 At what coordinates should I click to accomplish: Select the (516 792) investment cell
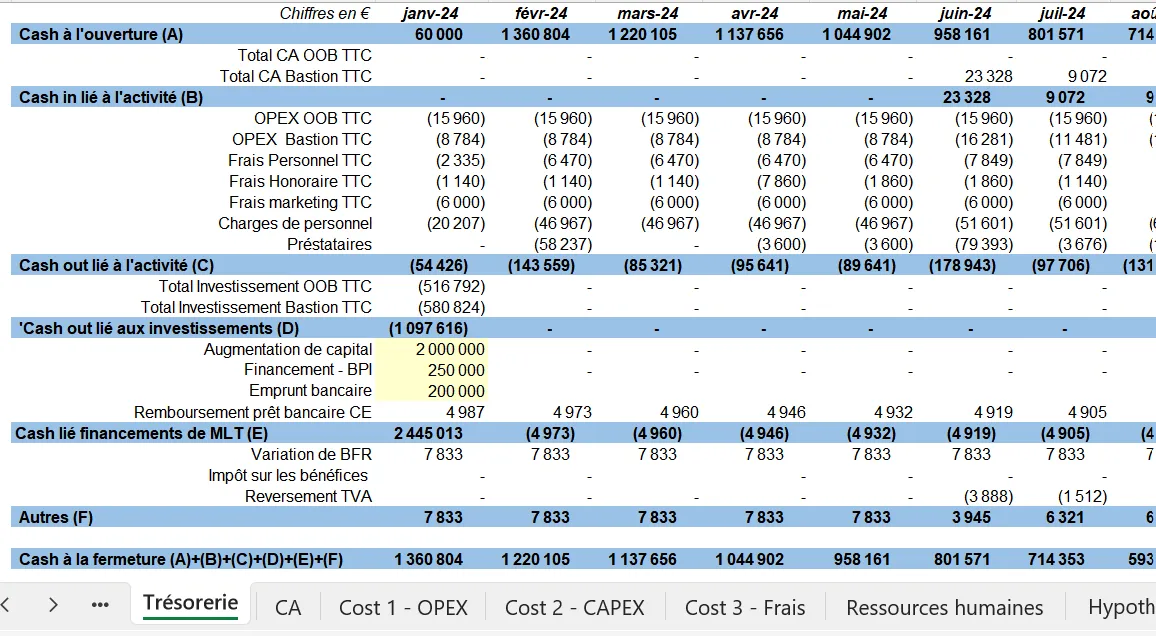(x=451, y=287)
